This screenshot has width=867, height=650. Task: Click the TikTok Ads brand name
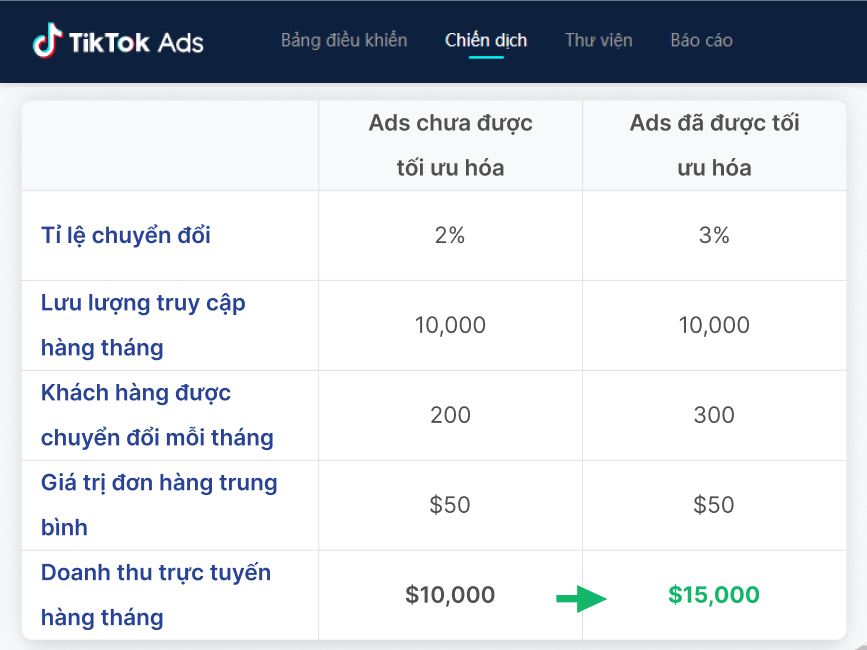136,42
